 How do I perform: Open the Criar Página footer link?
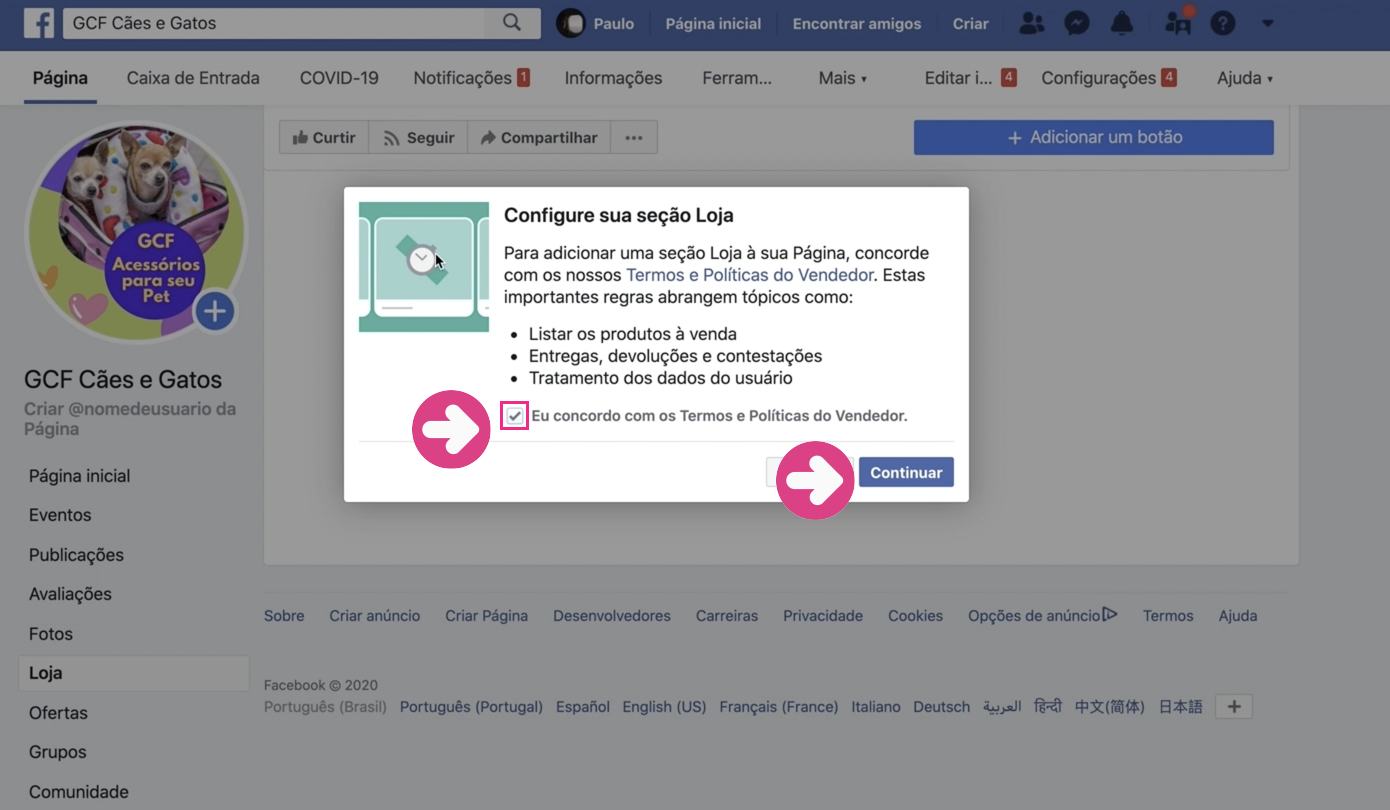click(x=487, y=616)
